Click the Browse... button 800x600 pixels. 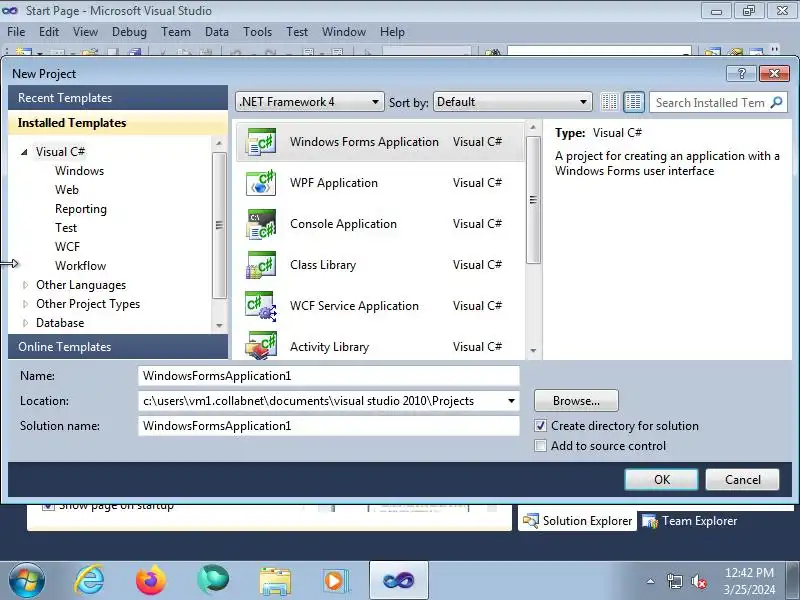click(x=576, y=401)
